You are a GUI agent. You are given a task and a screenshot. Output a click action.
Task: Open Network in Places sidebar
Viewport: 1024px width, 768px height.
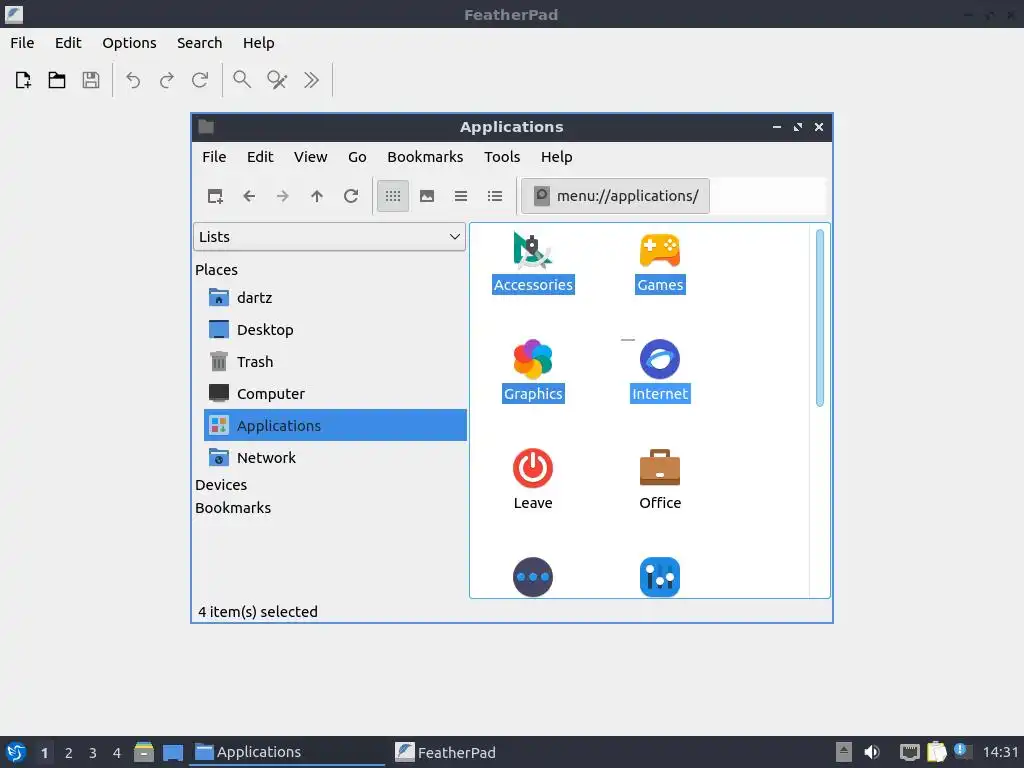click(x=336, y=458)
